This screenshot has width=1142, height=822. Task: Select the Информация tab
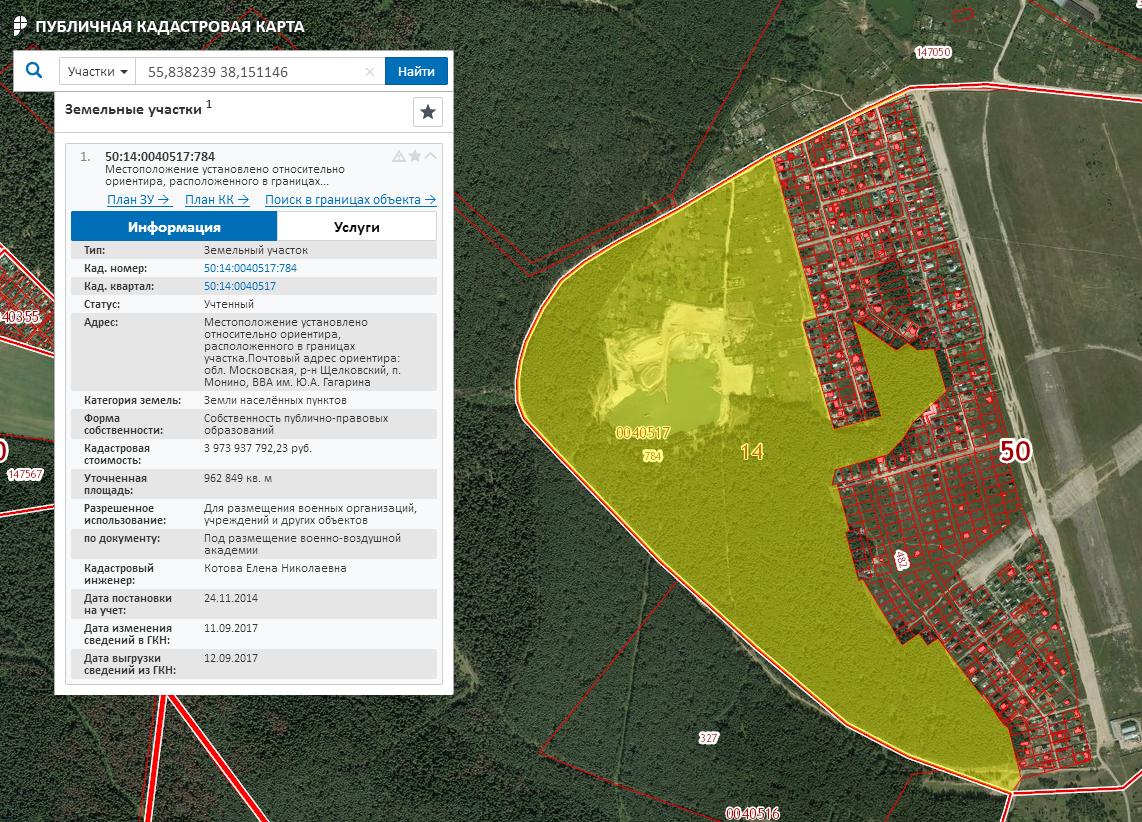tap(174, 227)
